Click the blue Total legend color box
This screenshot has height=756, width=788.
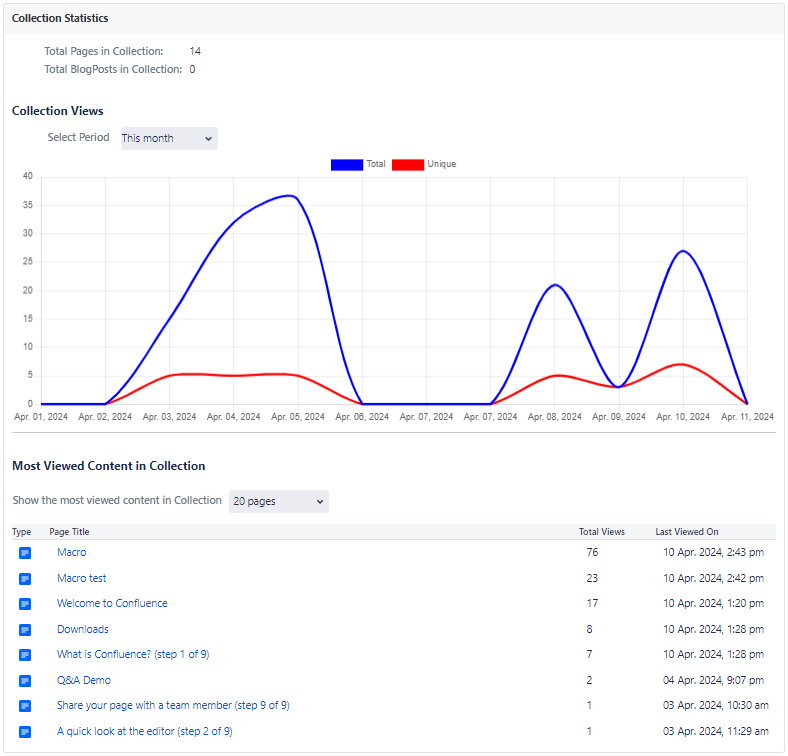click(x=346, y=164)
